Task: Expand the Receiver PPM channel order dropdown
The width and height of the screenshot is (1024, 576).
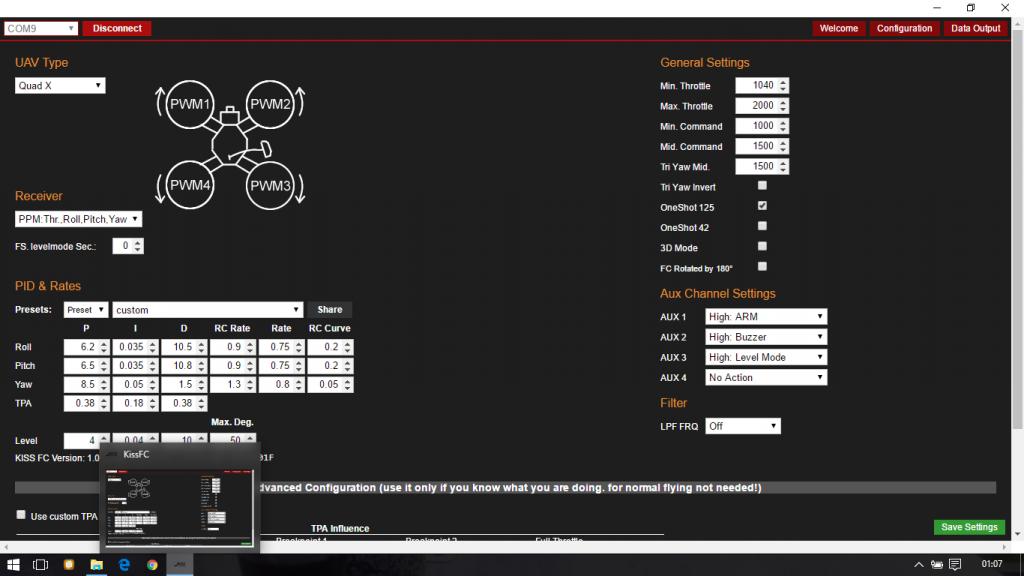Action: [x=79, y=219]
